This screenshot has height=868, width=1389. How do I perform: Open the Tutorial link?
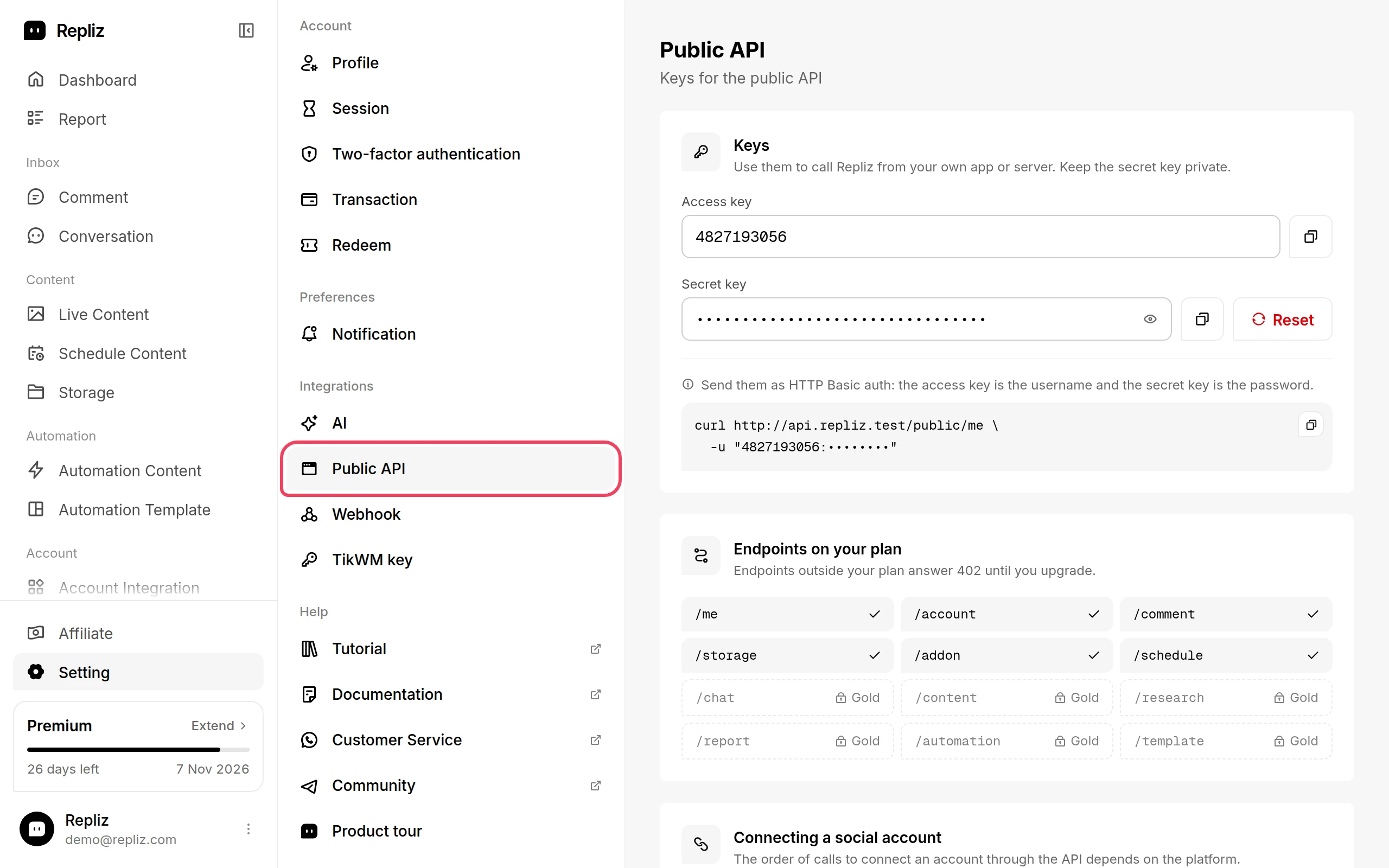tap(450, 649)
